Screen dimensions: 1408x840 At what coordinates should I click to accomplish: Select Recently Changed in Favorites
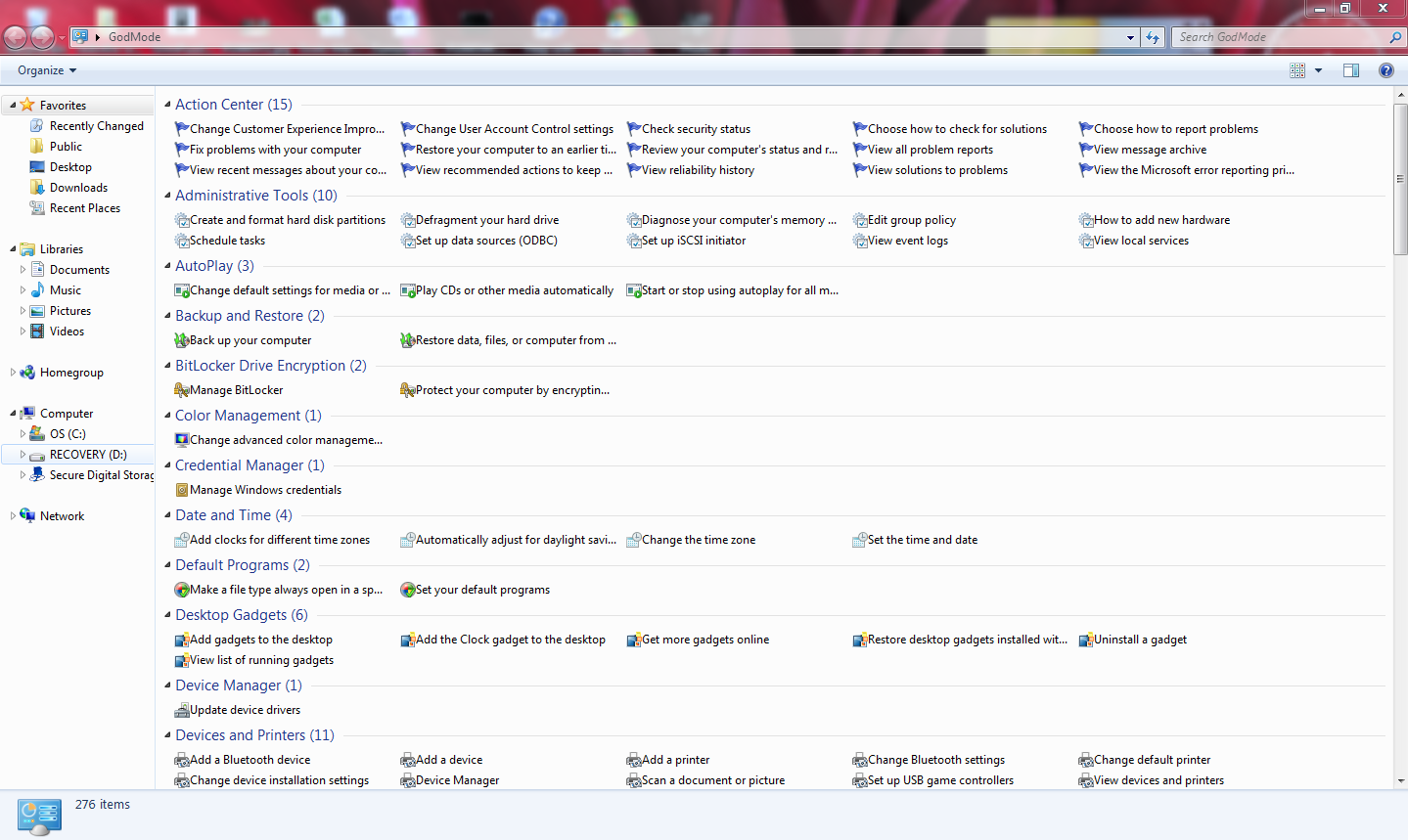pos(97,126)
